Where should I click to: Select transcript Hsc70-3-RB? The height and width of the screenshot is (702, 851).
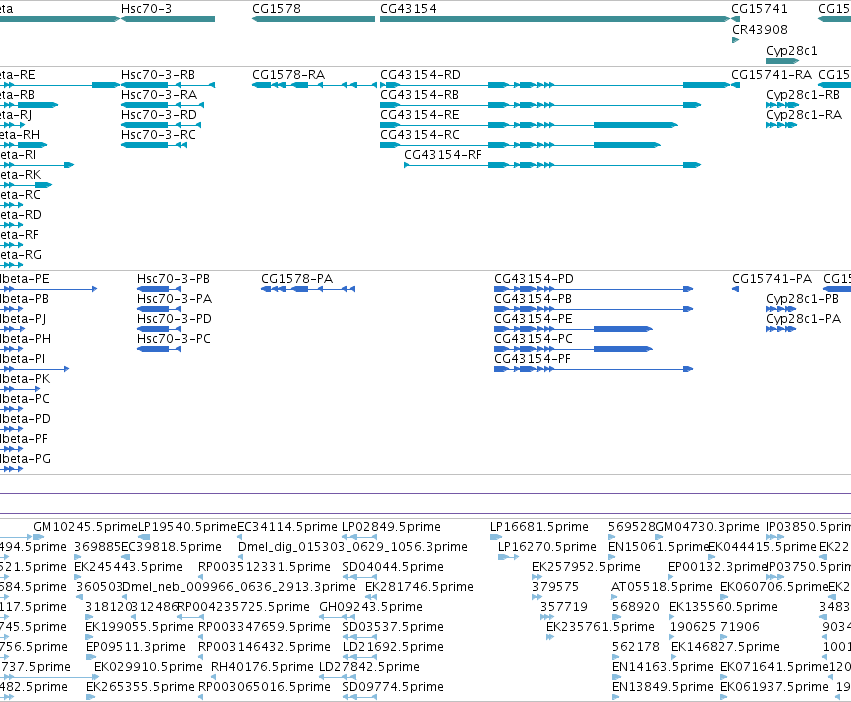(x=168, y=85)
